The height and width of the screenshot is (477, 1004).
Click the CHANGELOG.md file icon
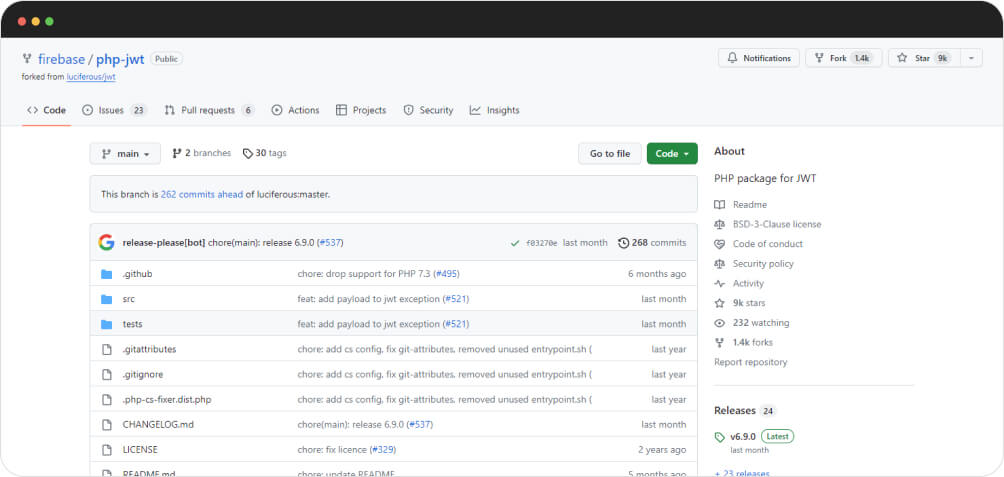[107, 424]
